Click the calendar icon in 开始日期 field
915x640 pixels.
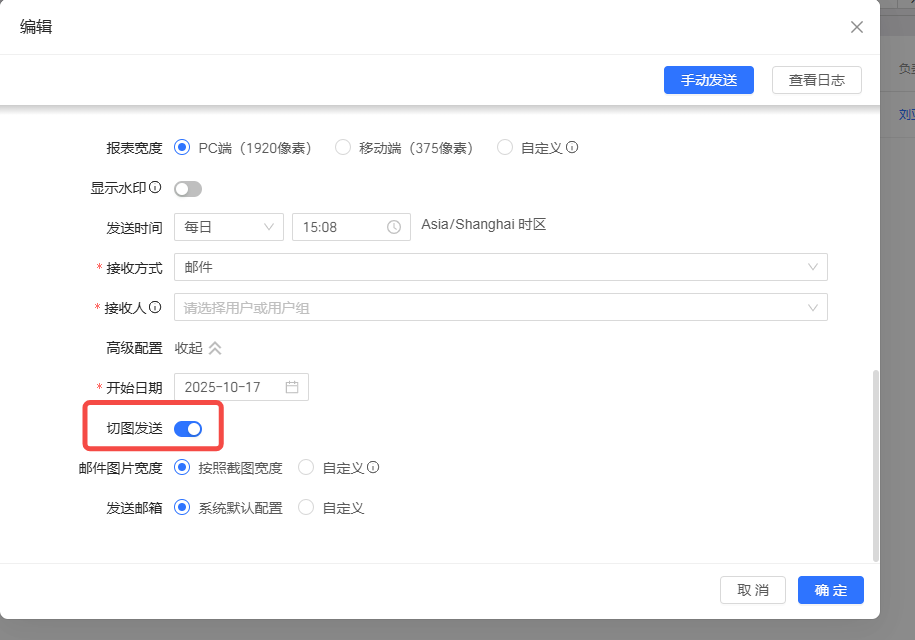(292, 387)
